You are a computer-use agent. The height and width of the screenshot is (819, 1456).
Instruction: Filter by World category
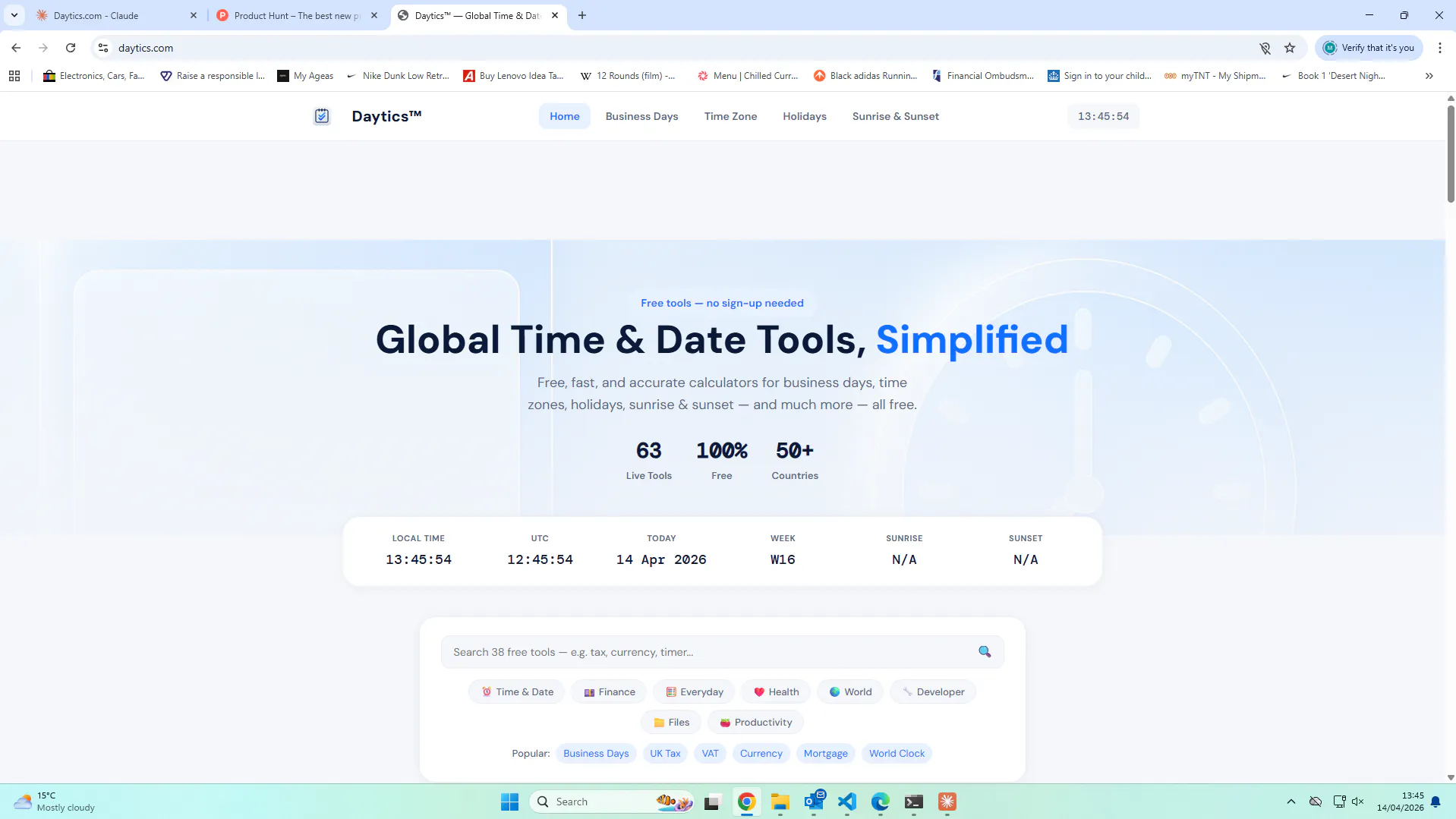pyautogui.click(x=850, y=691)
